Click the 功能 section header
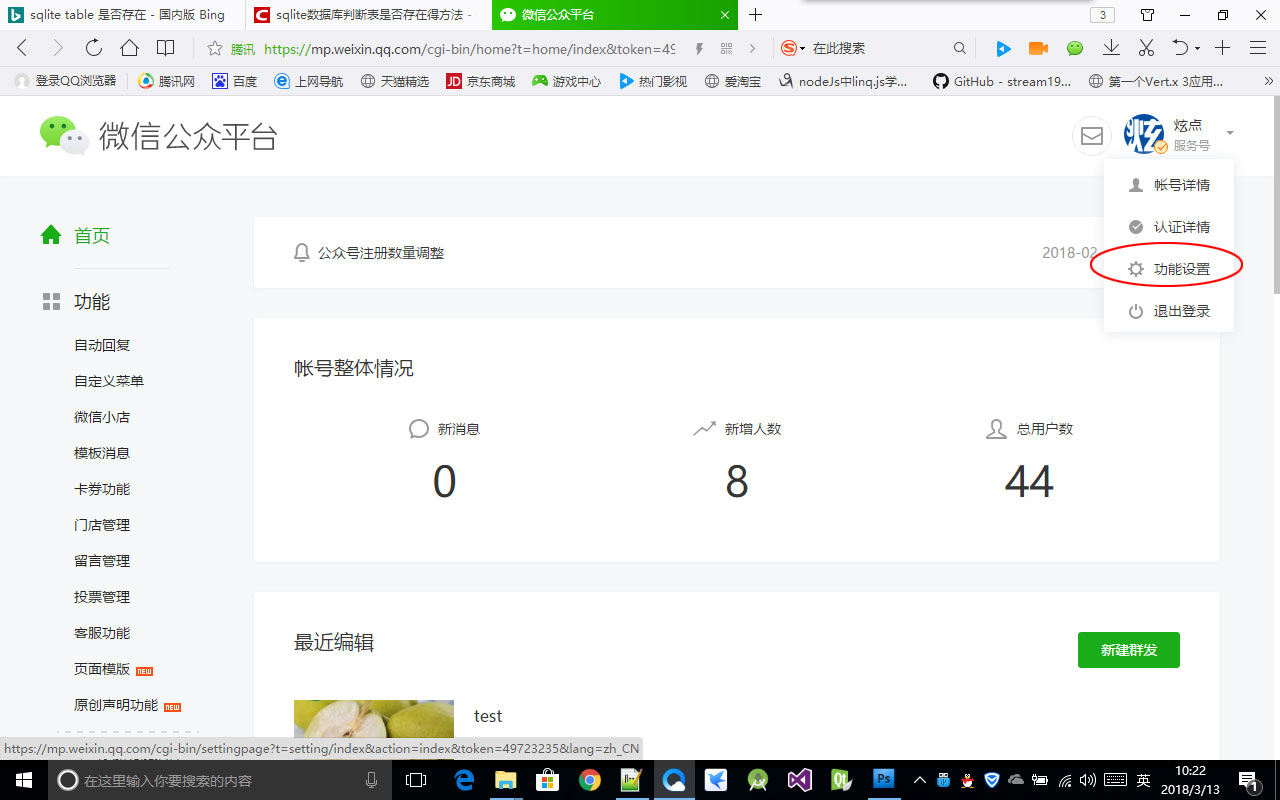Viewport: 1280px width, 800px height. tap(75, 302)
